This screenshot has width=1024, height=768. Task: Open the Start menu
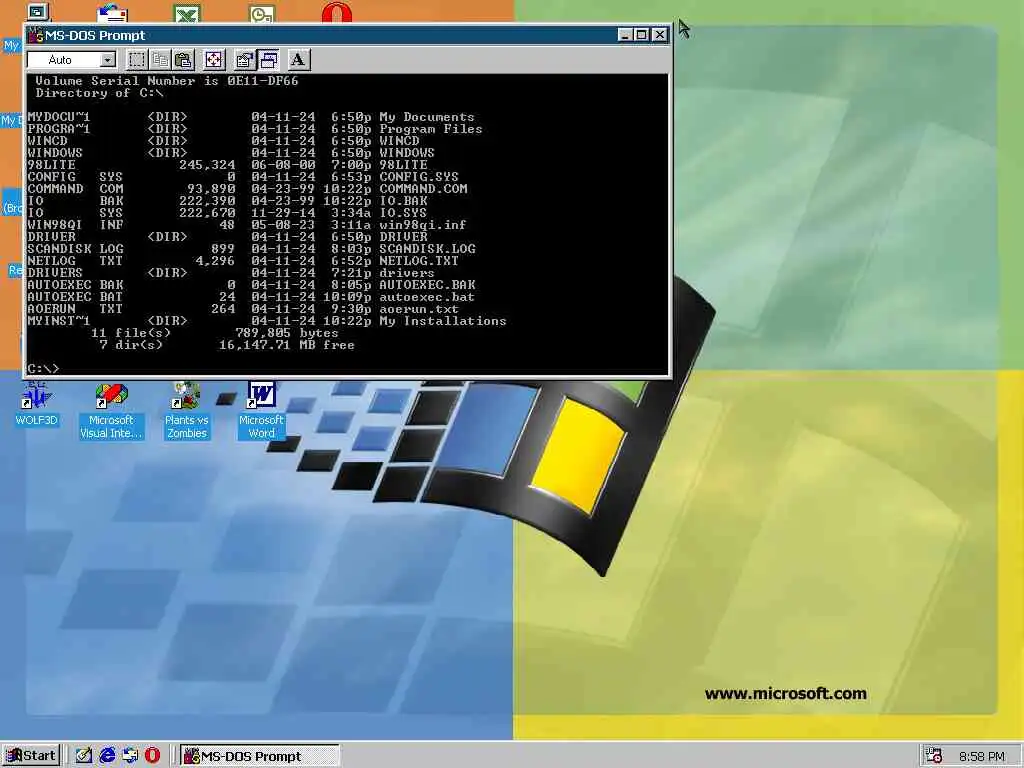click(31, 756)
